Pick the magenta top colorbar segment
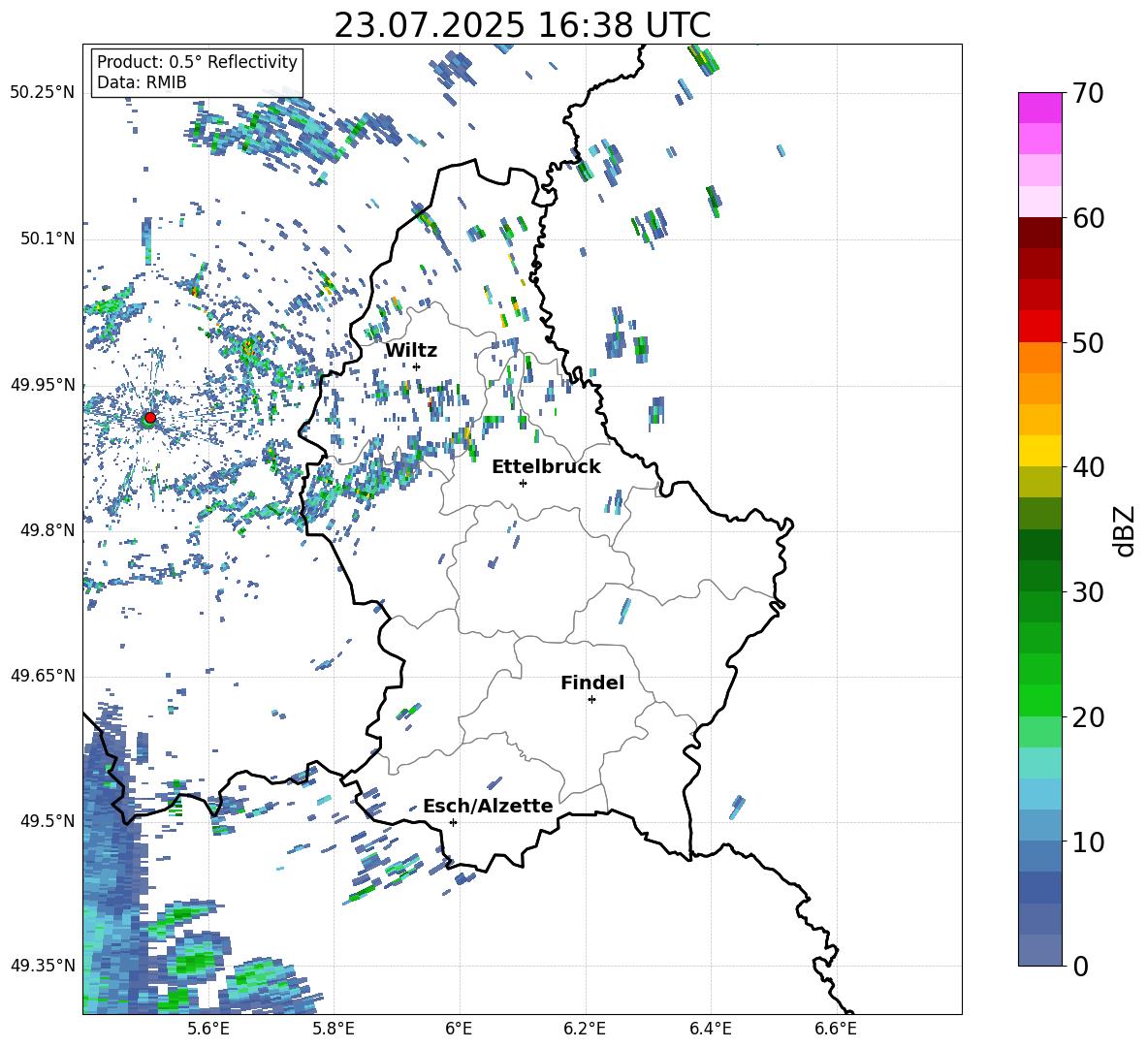Screen dimensions: 1148x1048 pyautogui.click(x=1040, y=108)
